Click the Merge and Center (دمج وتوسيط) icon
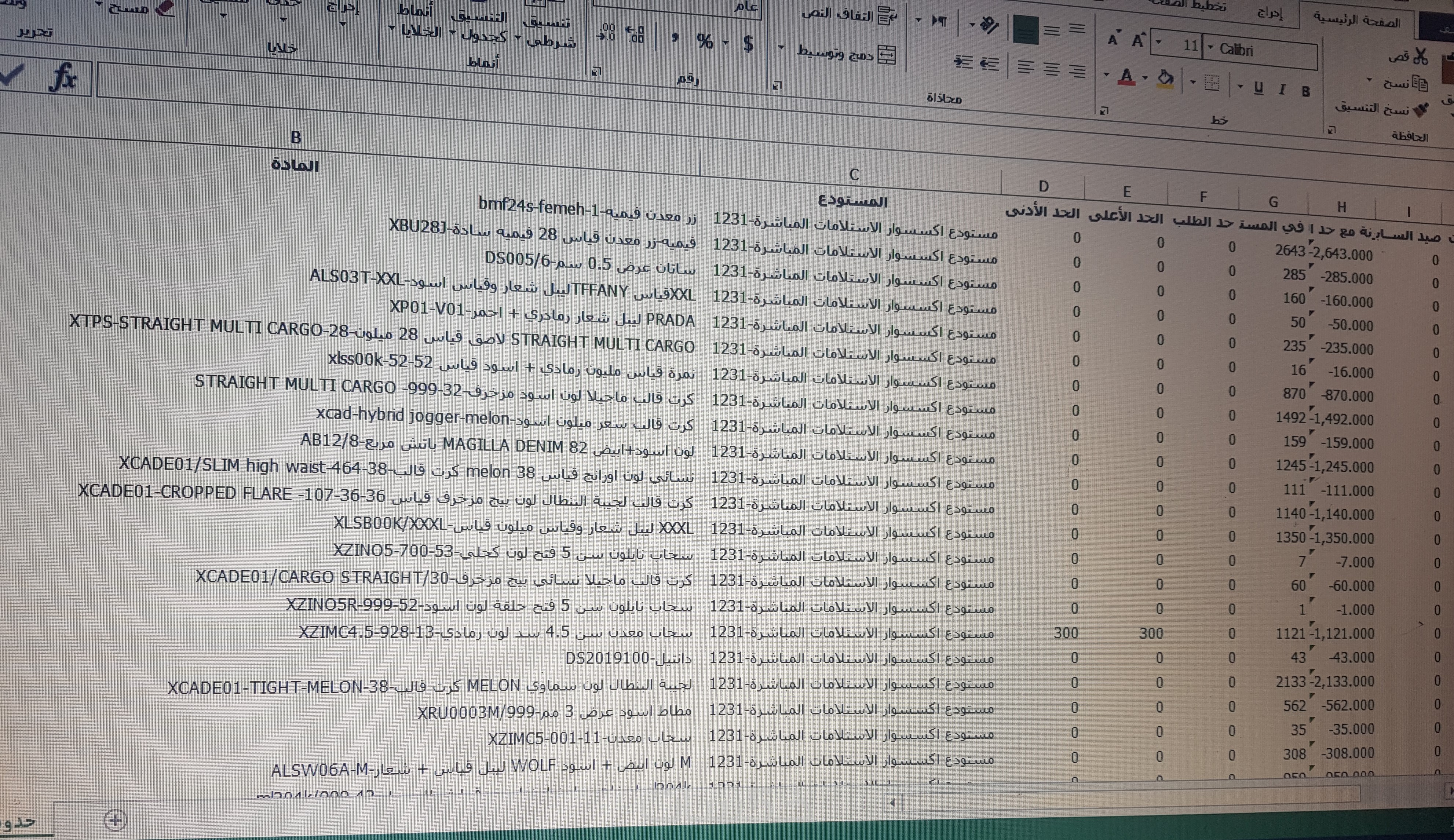1454x840 pixels. 887,55
